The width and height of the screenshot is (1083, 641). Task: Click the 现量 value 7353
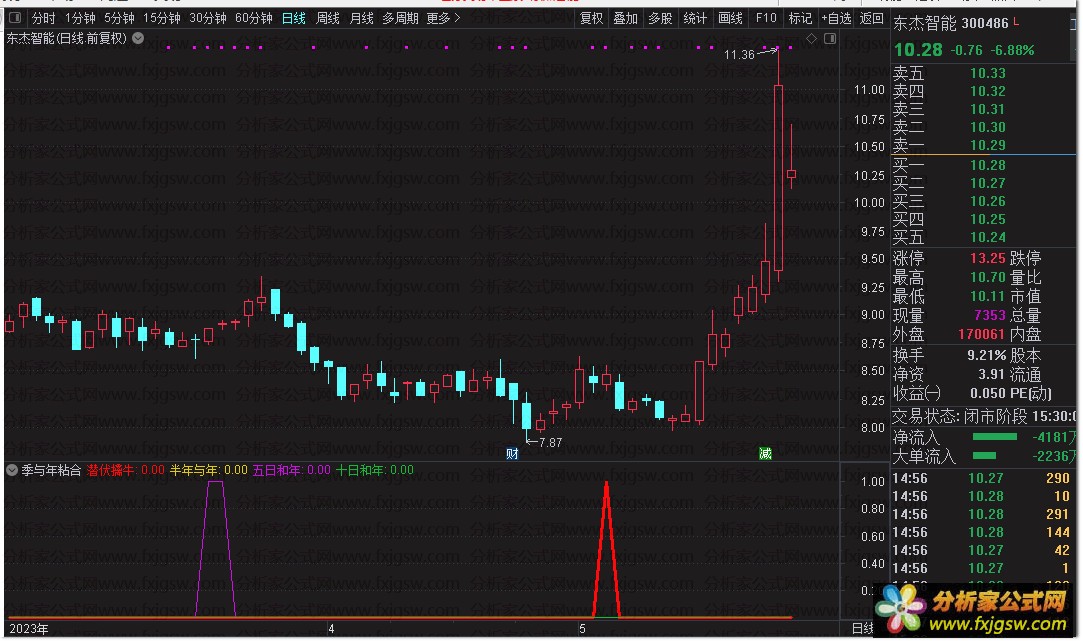tap(990, 315)
